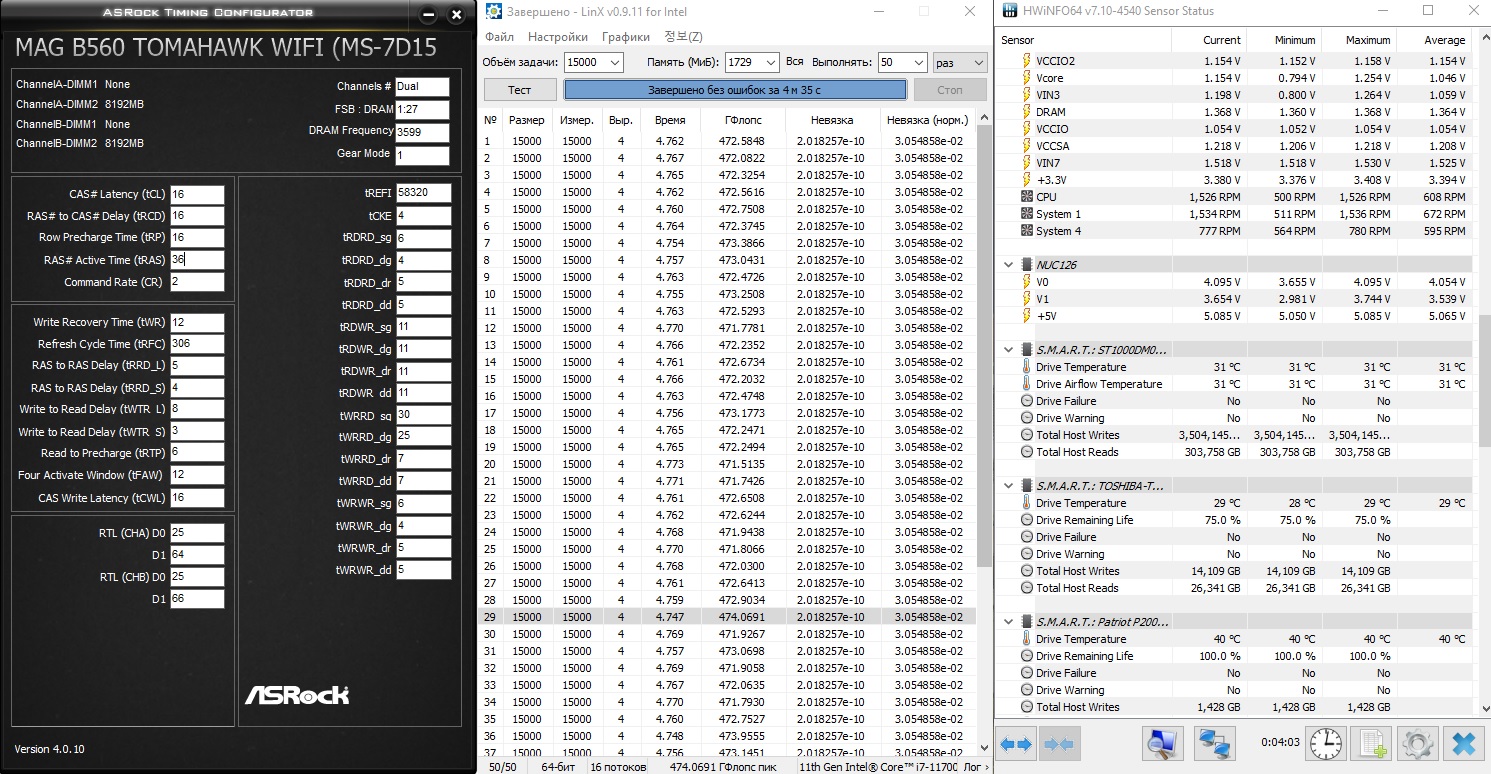Screen dimensions: 1491x774
Task: Click the Gear Mode value field
Action: (422, 154)
